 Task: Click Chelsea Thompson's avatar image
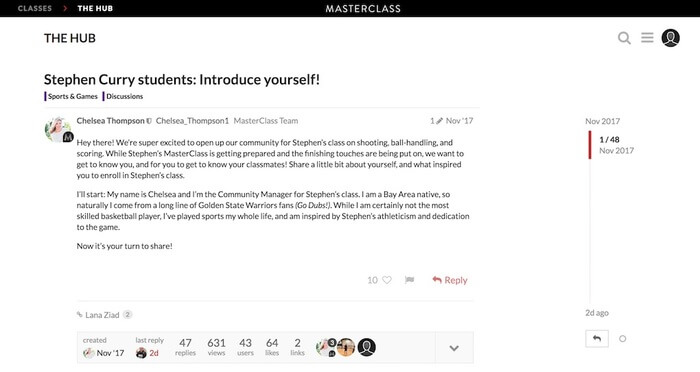coord(58,130)
